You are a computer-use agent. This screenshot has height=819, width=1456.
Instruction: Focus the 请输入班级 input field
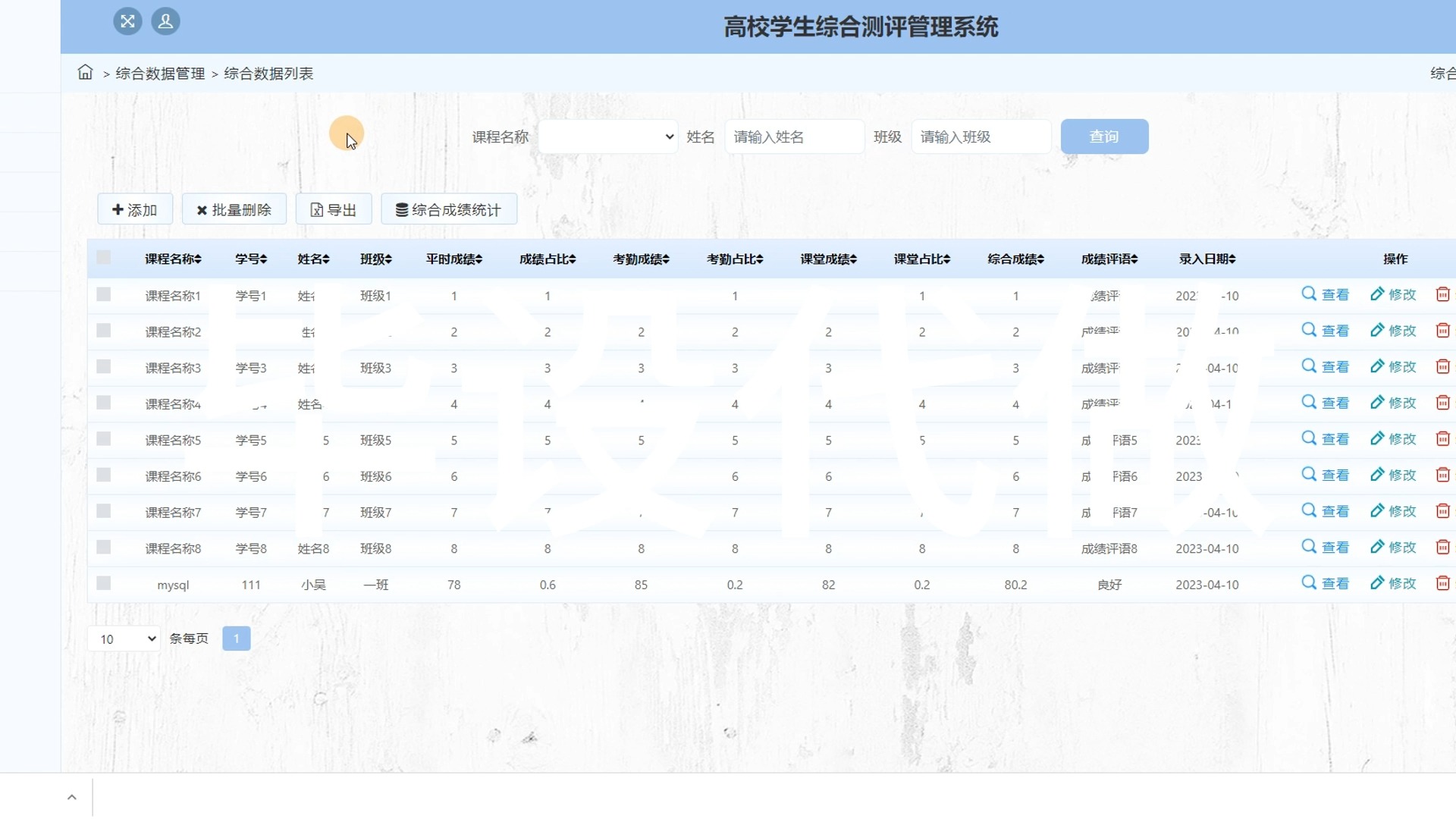point(981,136)
